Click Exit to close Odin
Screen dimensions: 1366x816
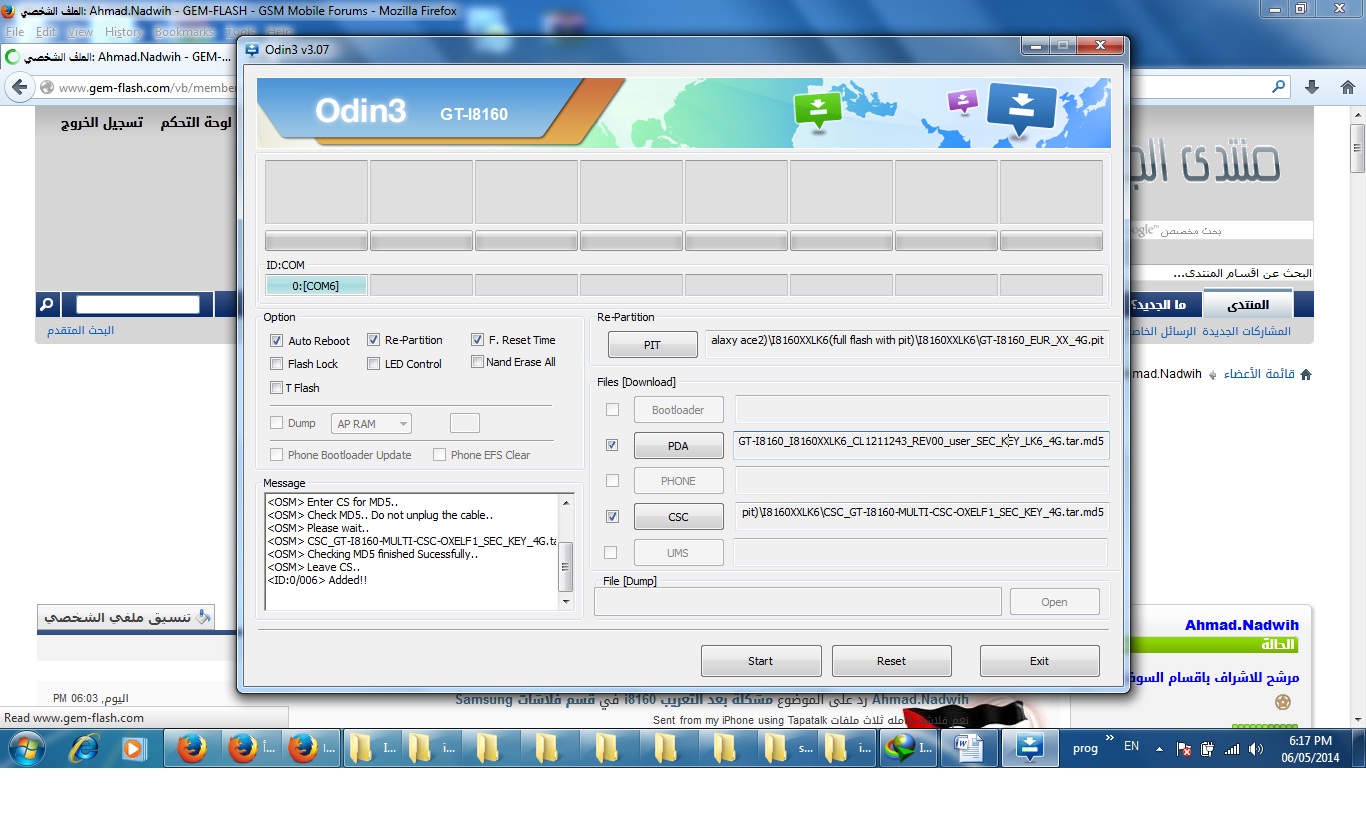[1039, 661]
